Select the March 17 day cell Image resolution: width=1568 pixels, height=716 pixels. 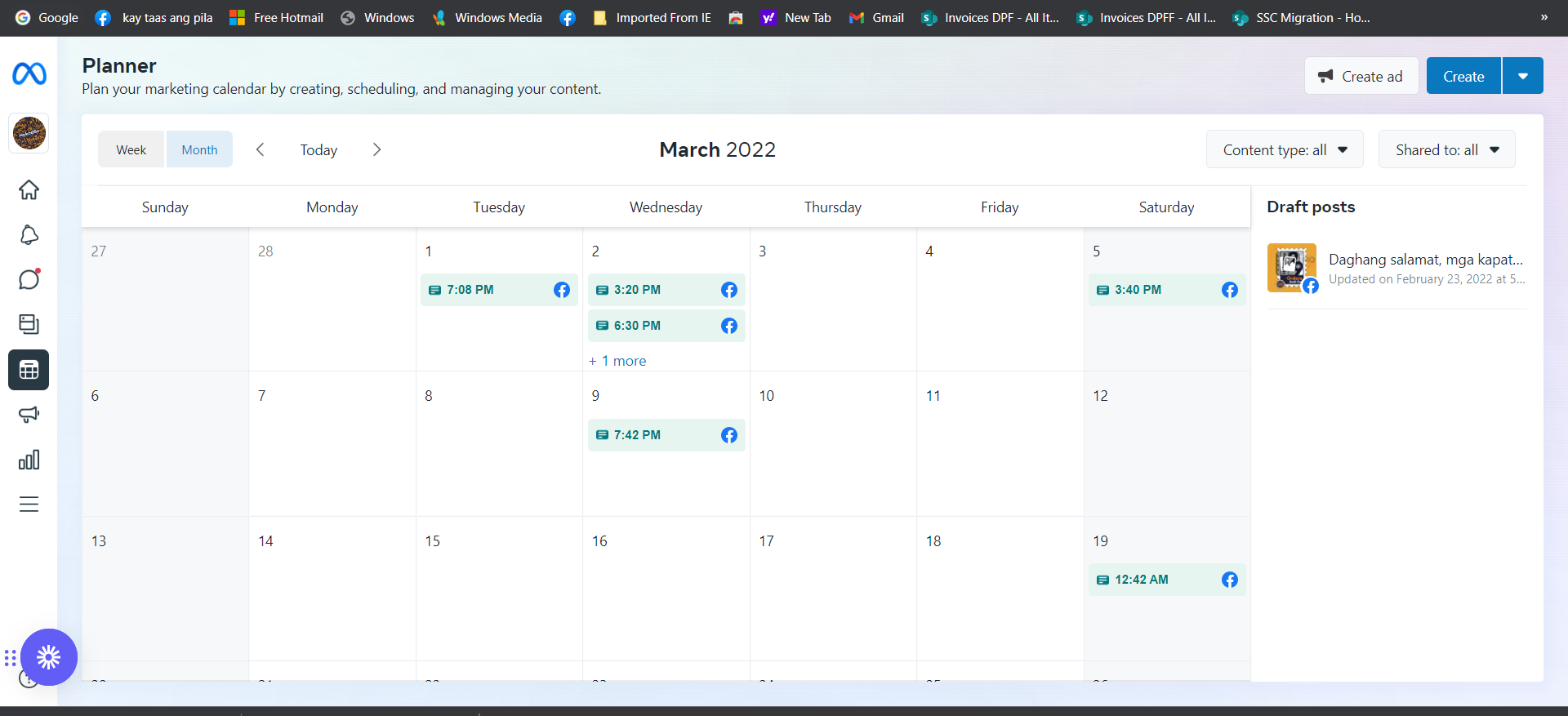[x=833, y=589]
